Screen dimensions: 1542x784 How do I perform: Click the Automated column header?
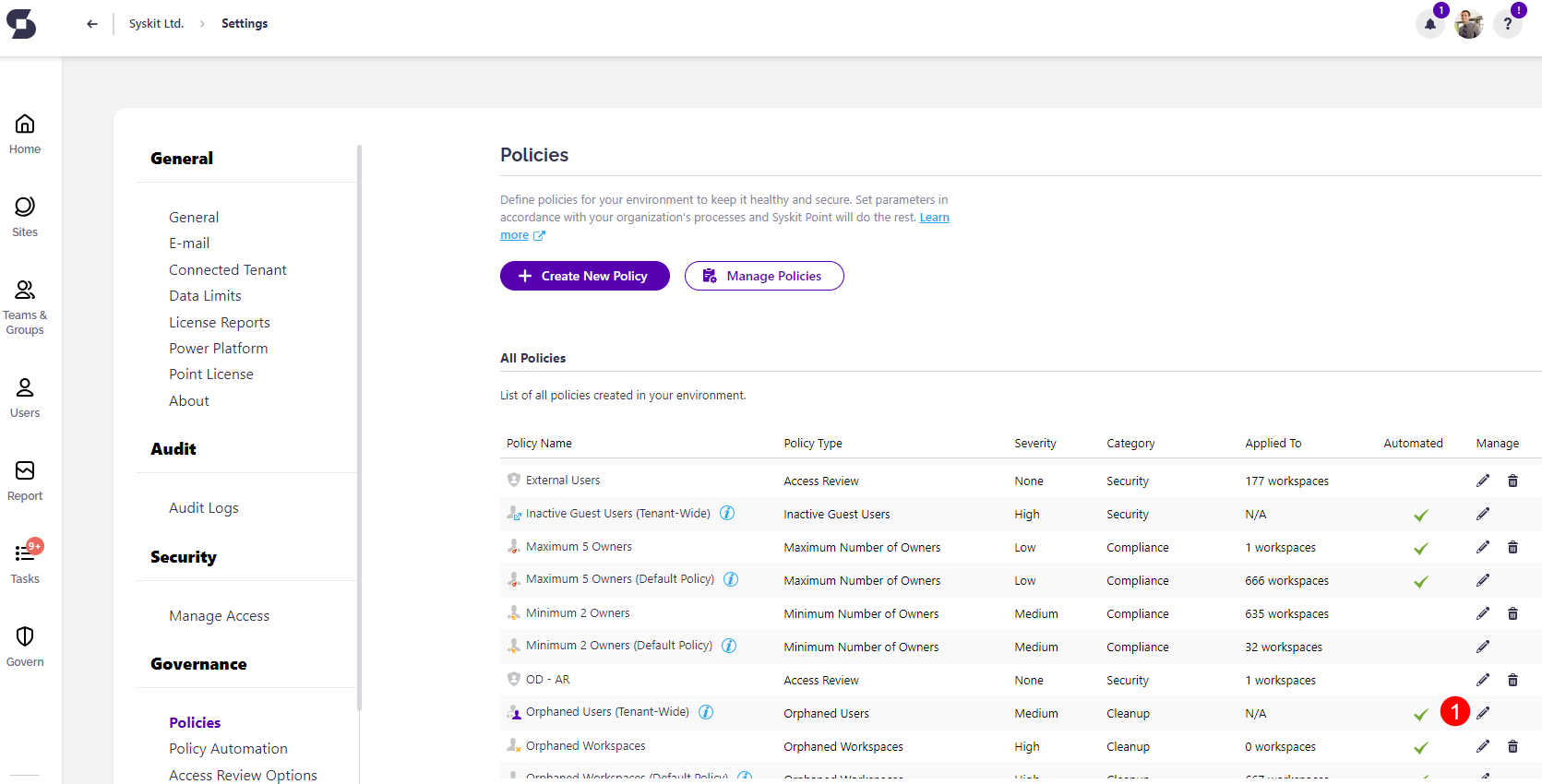coord(1413,444)
